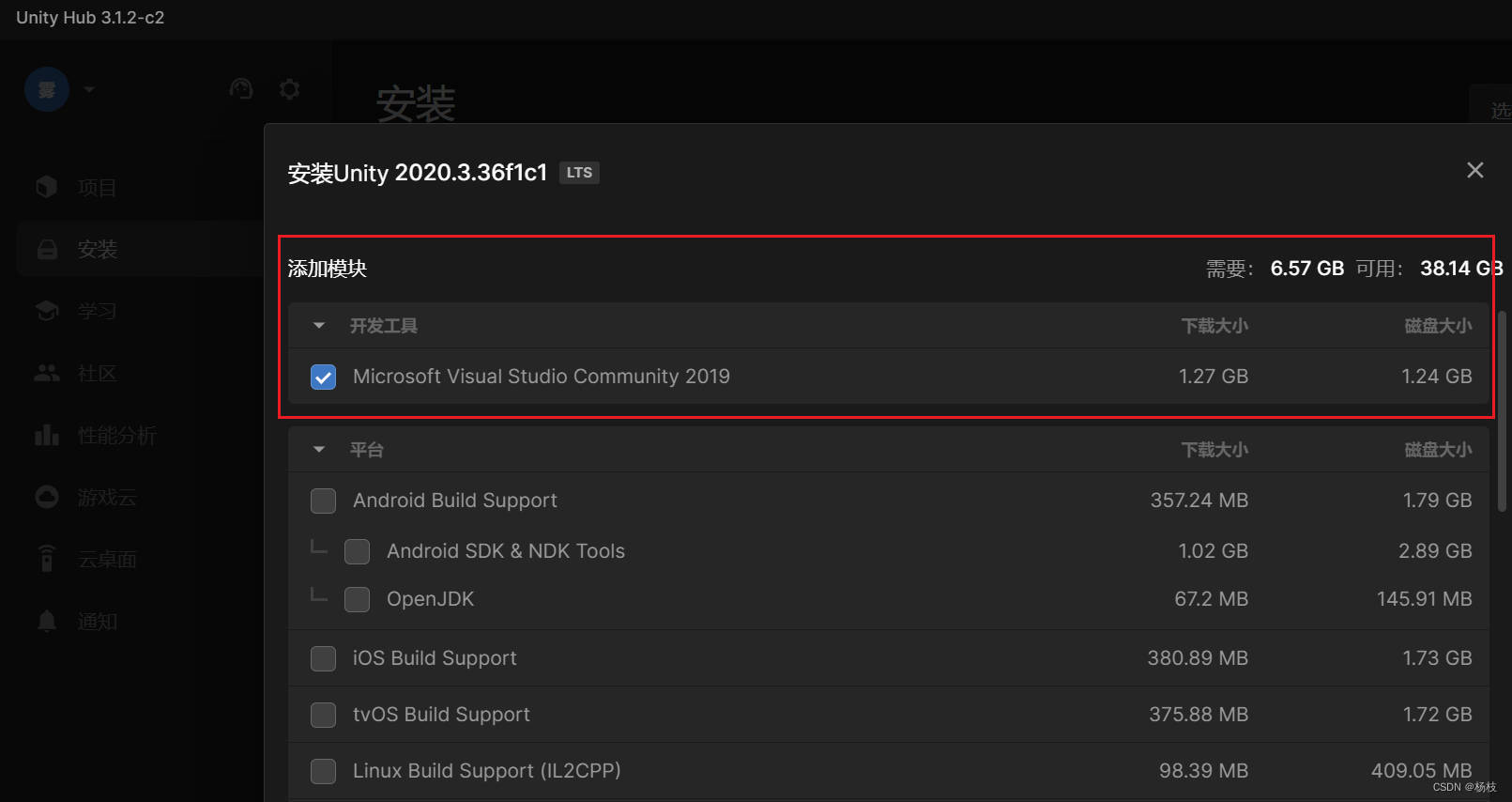Open the 通知 sidebar item
The width and height of the screenshot is (1512, 802).
click(x=98, y=622)
